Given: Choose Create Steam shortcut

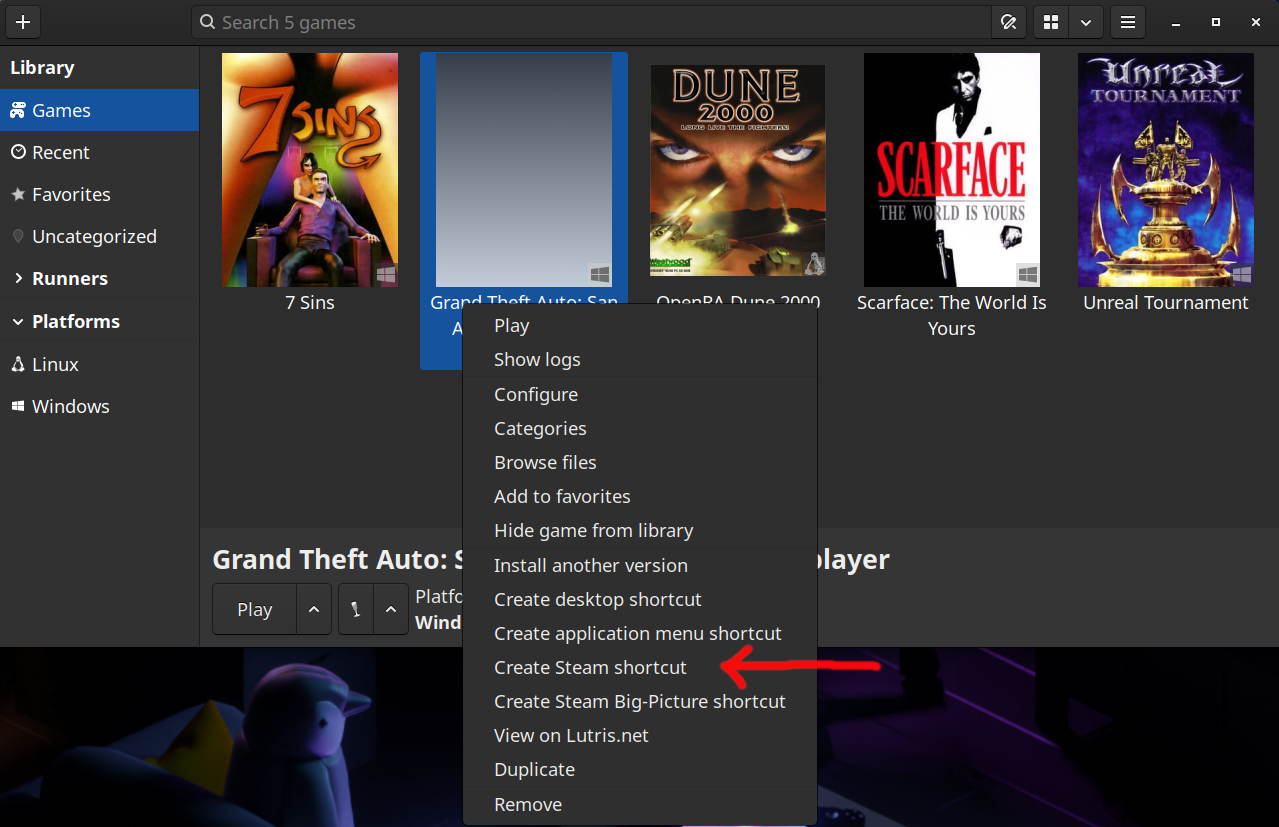Looking at the screenshot, I should pyautogui.click(x=640, y=668).
